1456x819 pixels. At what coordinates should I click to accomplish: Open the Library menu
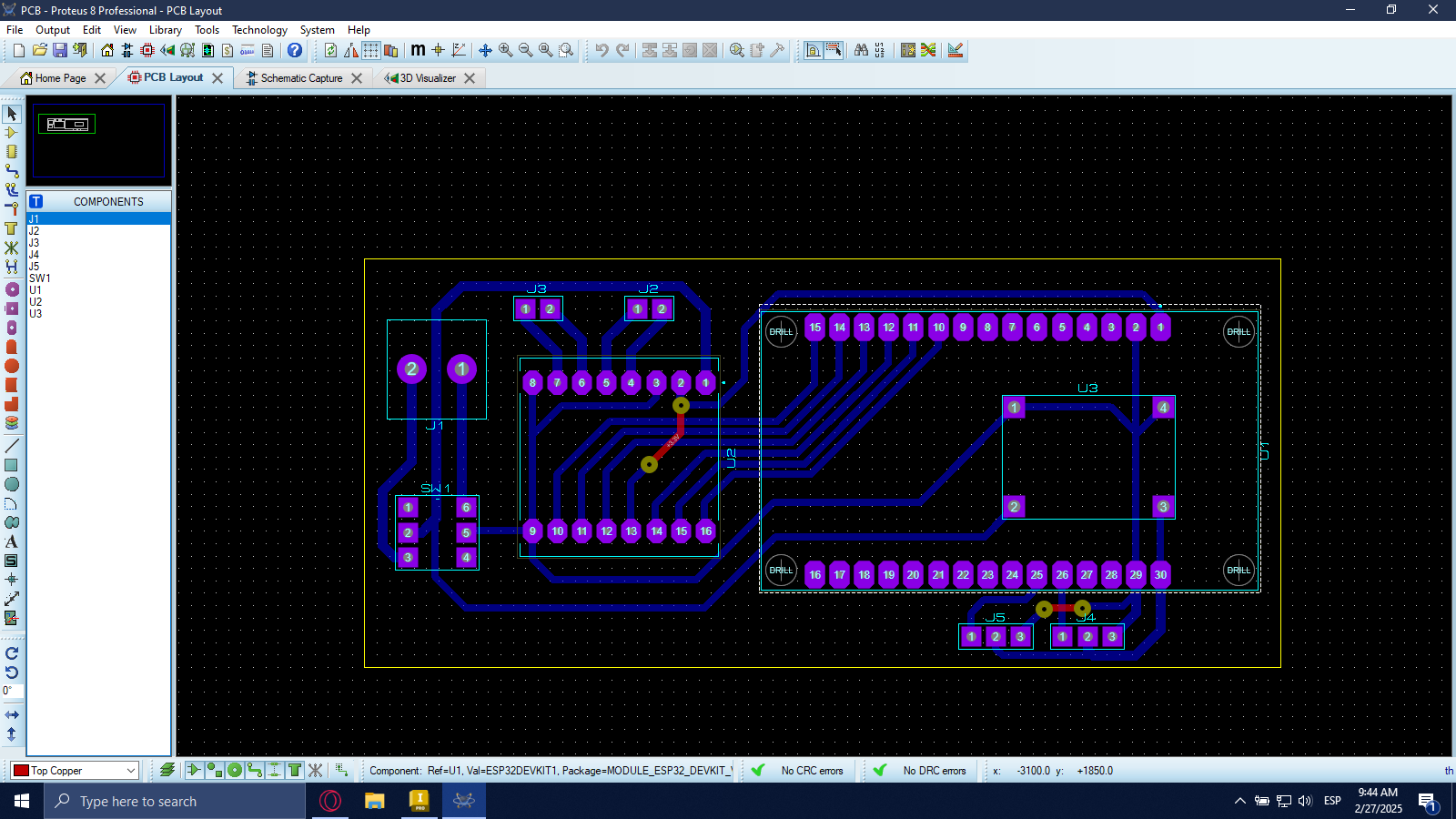tap(165, 30)
